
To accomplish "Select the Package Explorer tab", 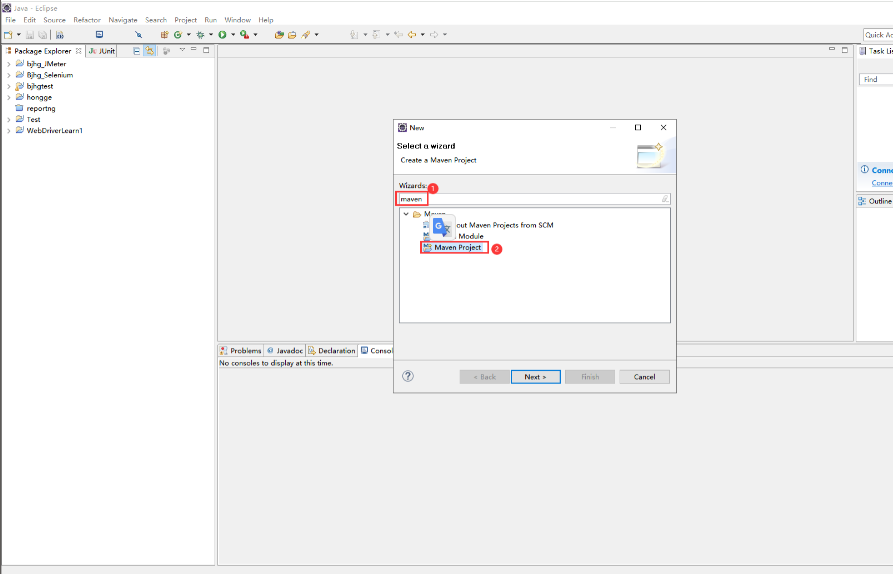I will pos(43,51).
